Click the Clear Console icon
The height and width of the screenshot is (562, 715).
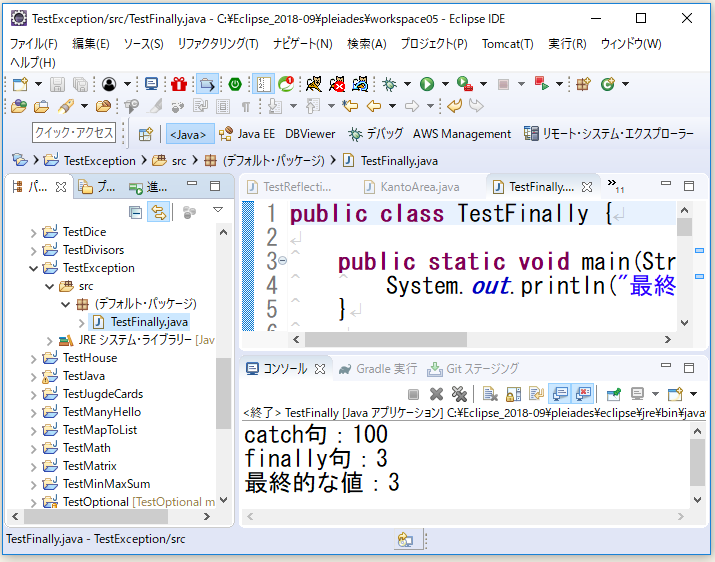[x=490, y=394]
